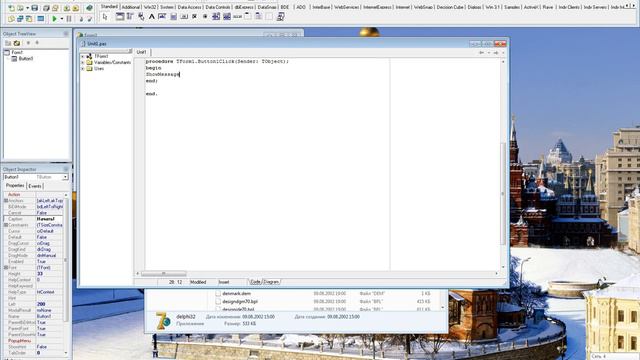Click the Step Over toolbar icon
The height and width of the screenshot is (360, 640).
tap(90, 18)
